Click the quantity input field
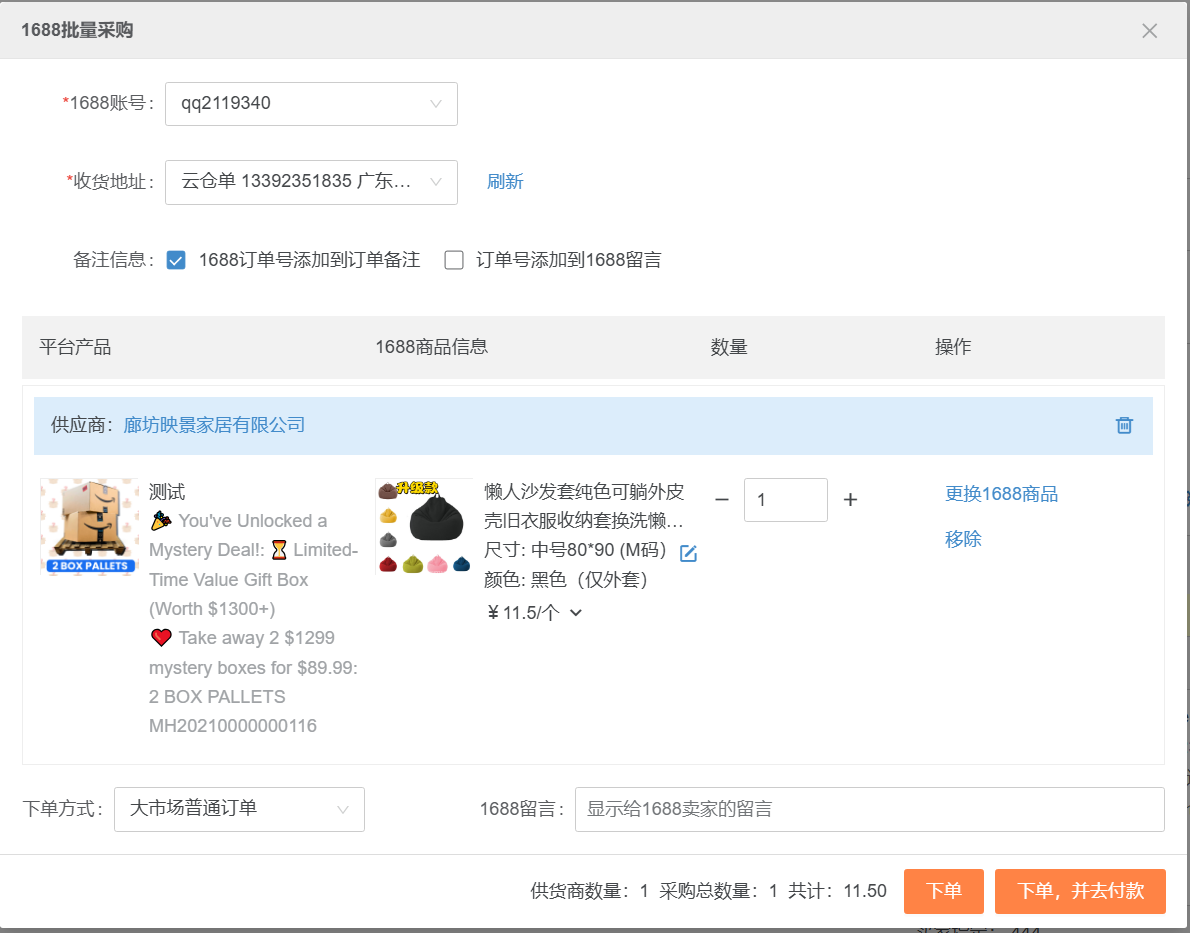 [x=785, y=499]
